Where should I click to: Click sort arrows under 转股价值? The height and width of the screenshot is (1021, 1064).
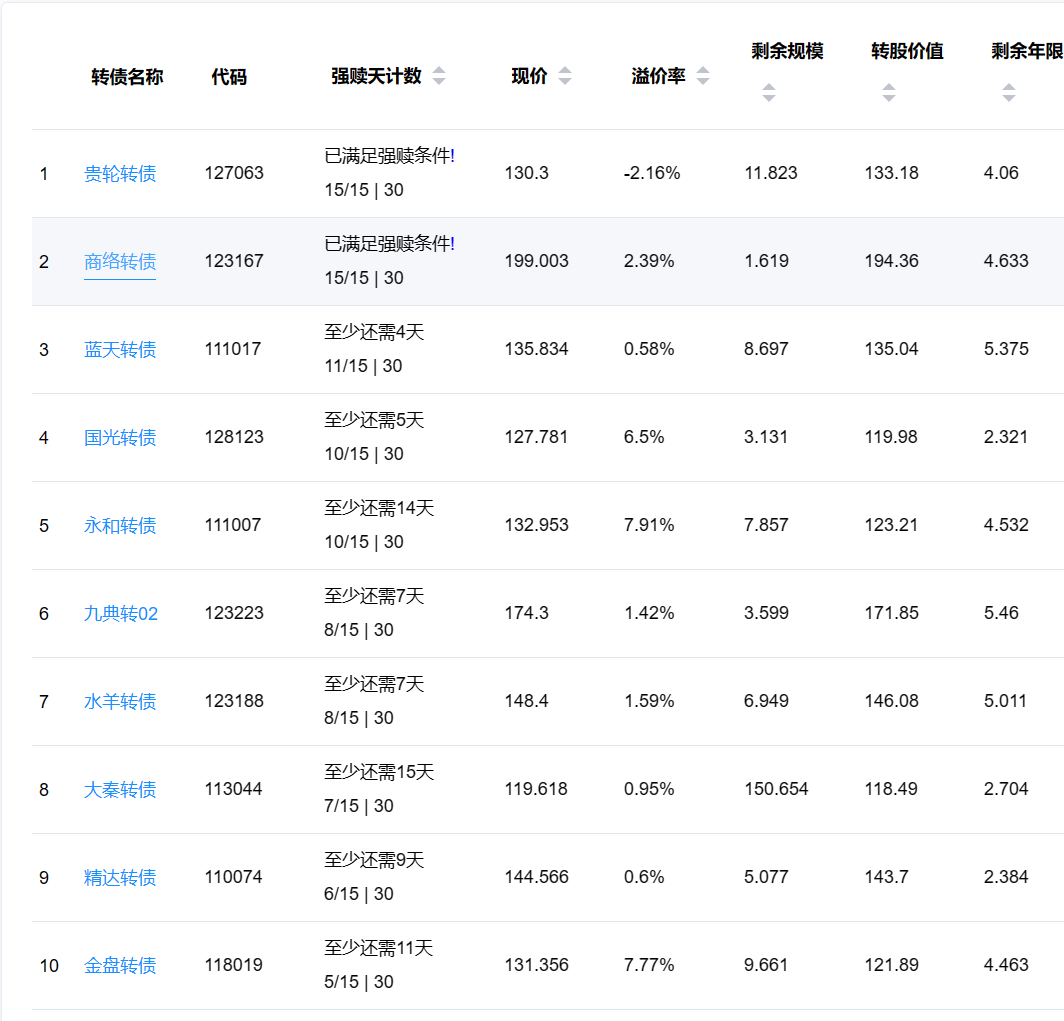[x=888, y=93]
